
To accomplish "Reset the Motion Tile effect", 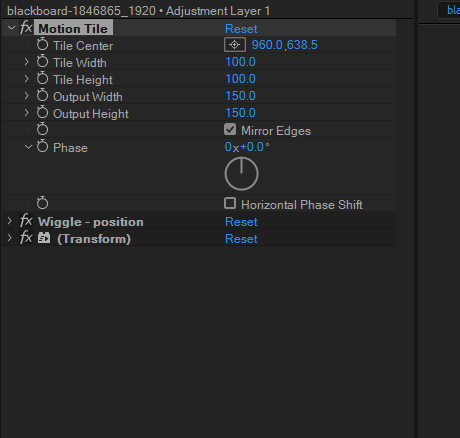I will (241, 29).
